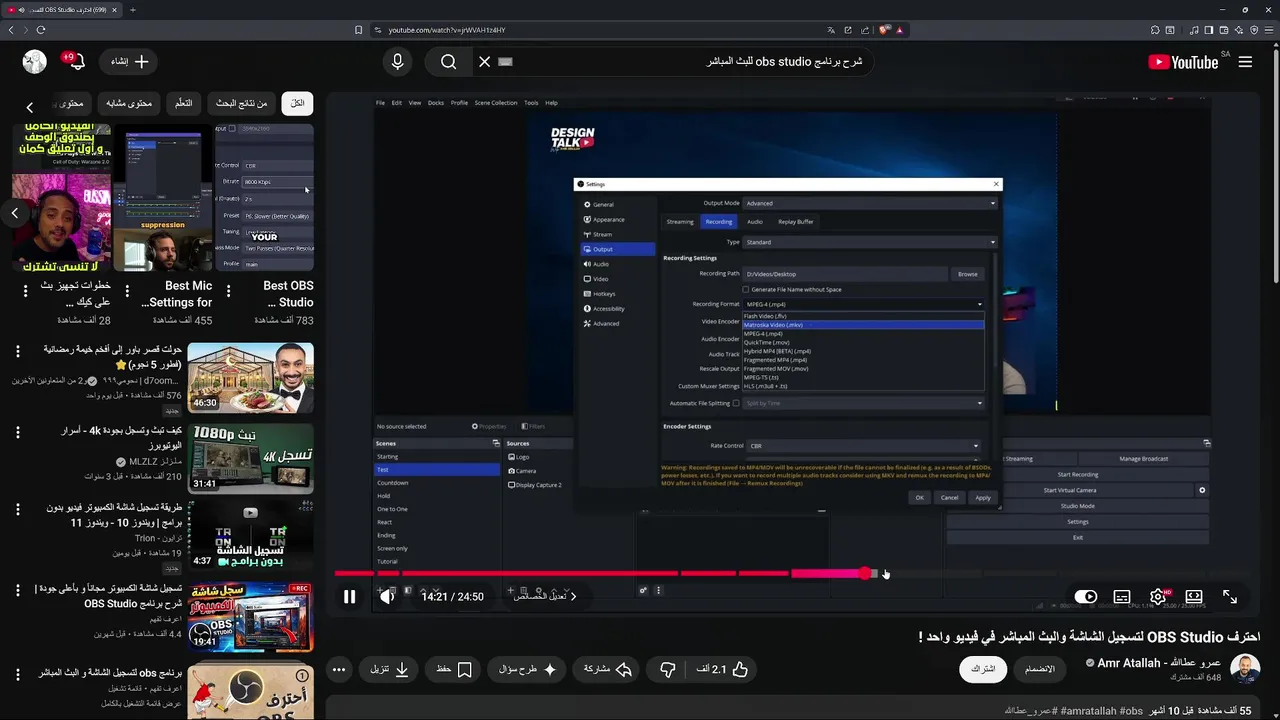Select the التعلّم chip
The height and width of the screenshot is (720, 1280).
[x=183, y=103]
